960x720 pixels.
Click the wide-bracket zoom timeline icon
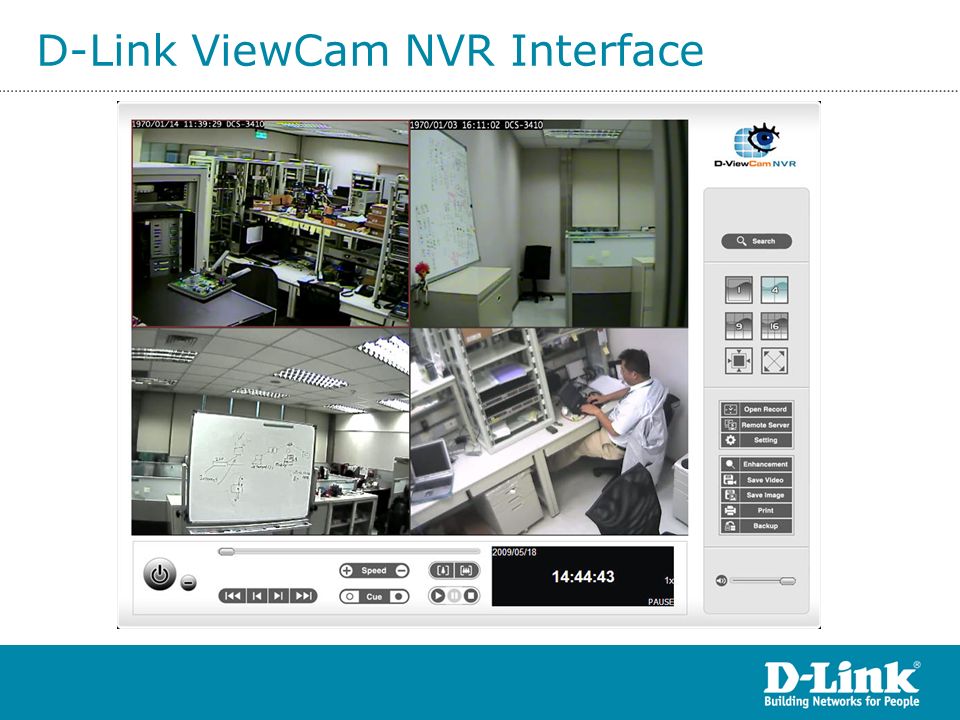point(467,571)
